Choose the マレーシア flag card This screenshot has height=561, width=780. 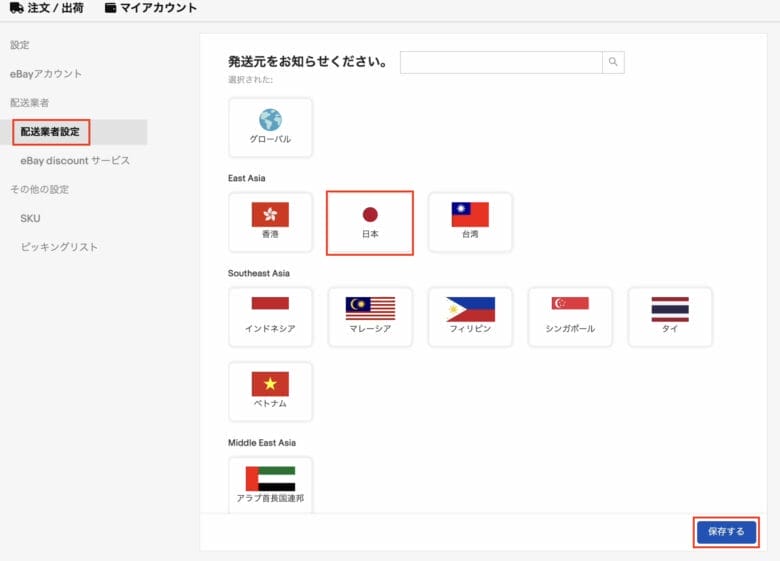click(370, 317)
